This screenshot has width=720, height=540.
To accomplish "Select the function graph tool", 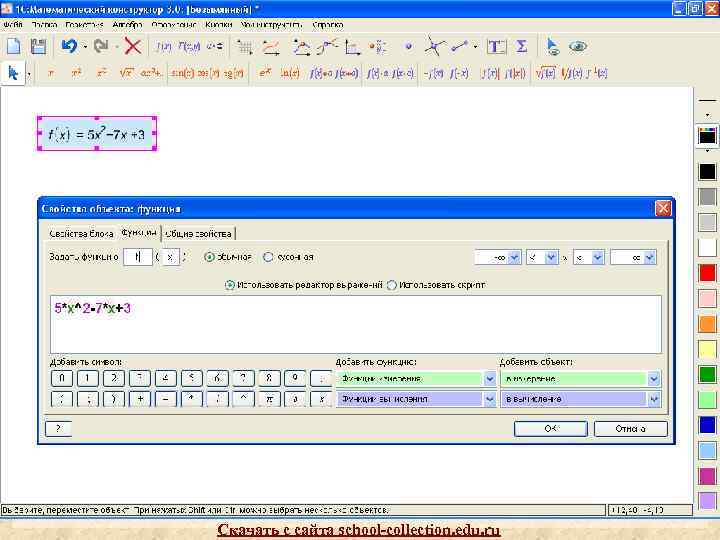I will pos(271,47).
